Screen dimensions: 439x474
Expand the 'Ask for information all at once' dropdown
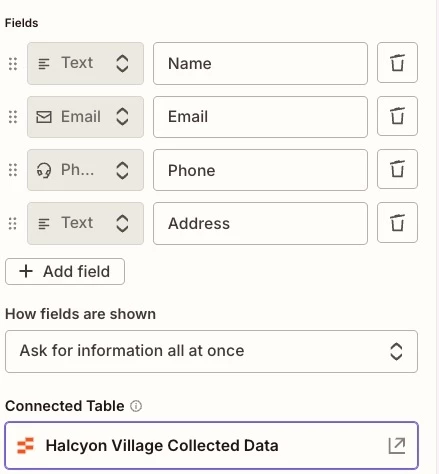(211, 351)
